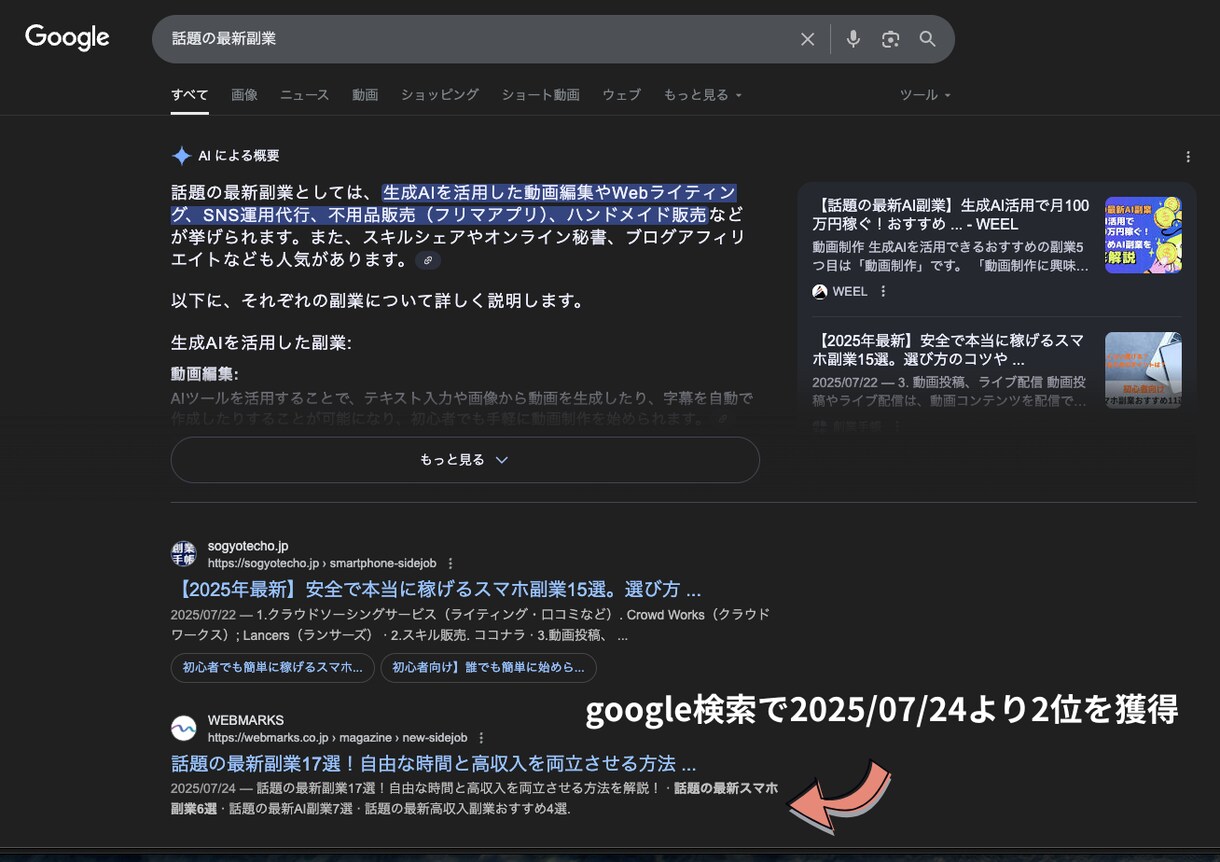Click the WEEL source favicon
The image size is (1220, 862).
click(820, 291)
